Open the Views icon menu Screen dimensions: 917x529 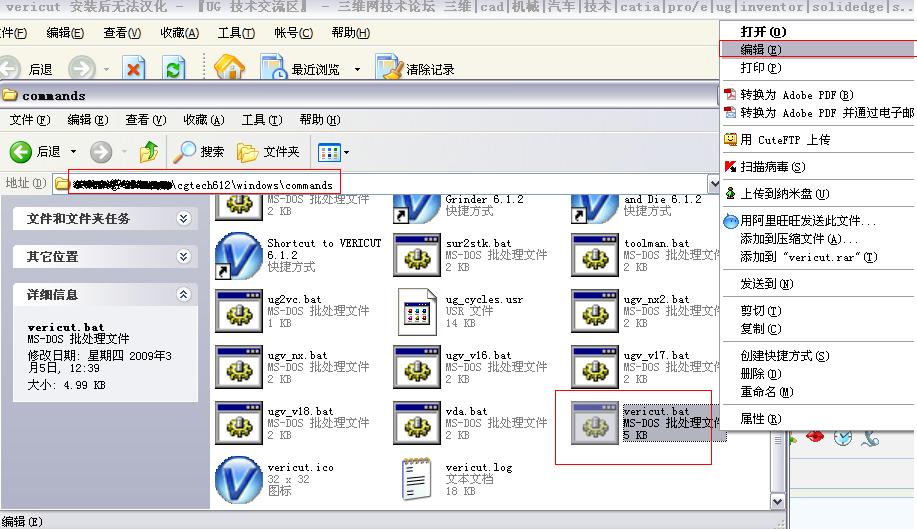pyautogui.click(x=329, y=153)
